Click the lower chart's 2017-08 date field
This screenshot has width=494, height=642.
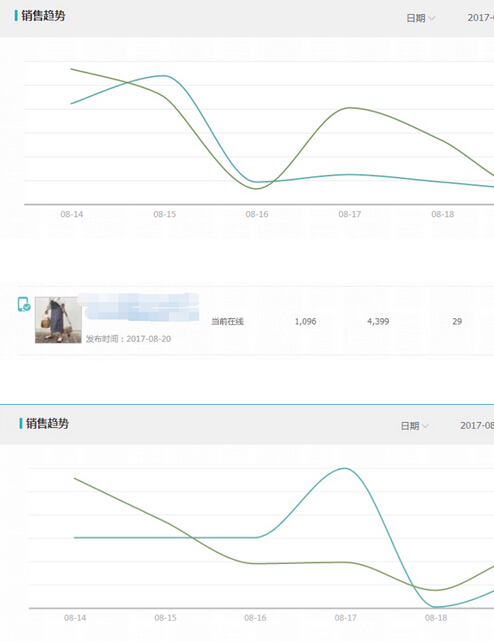[x=477, y=425]
